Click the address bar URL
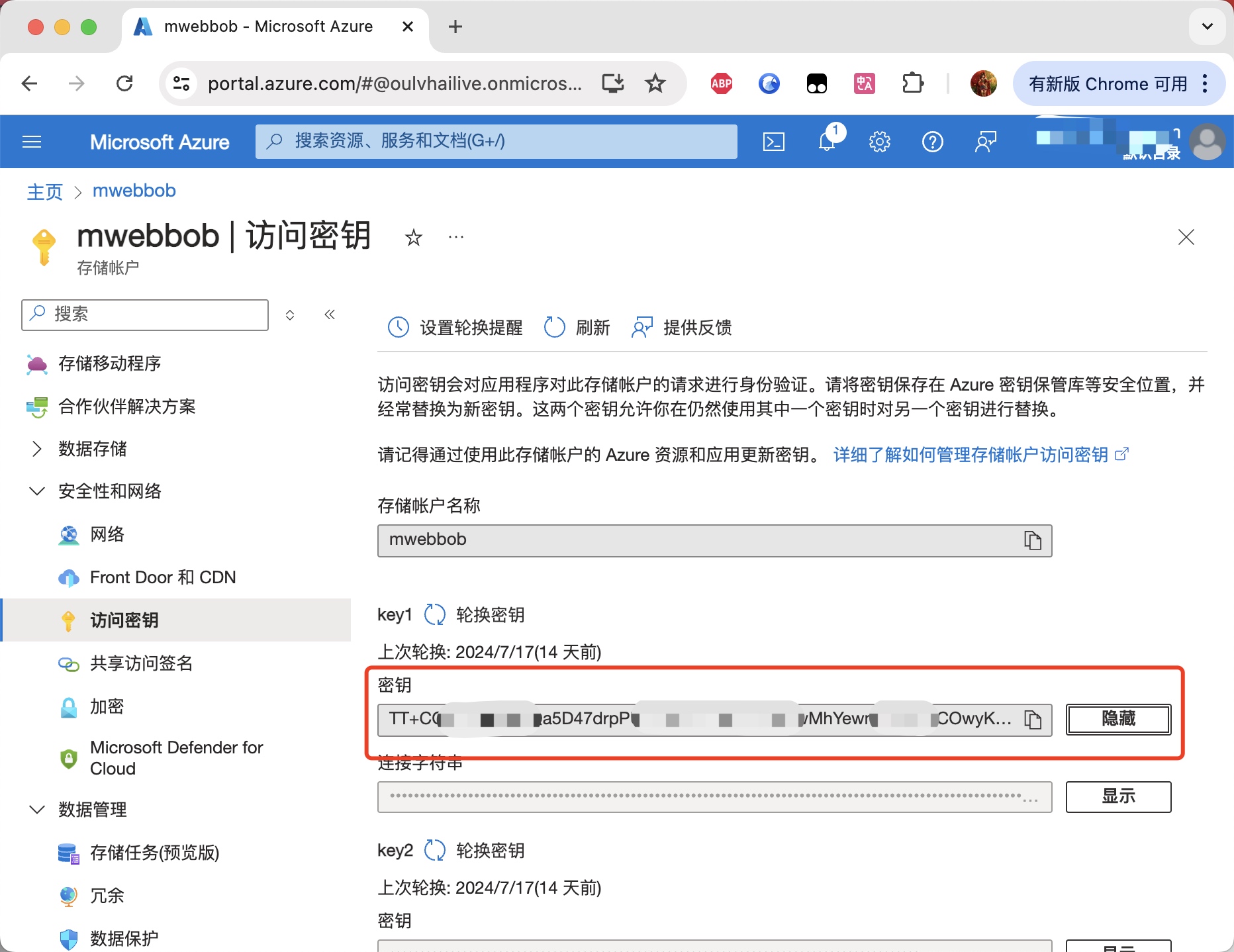Viewport: 1234px width, 952px height. pyautogui.click(x=395, y=83)
